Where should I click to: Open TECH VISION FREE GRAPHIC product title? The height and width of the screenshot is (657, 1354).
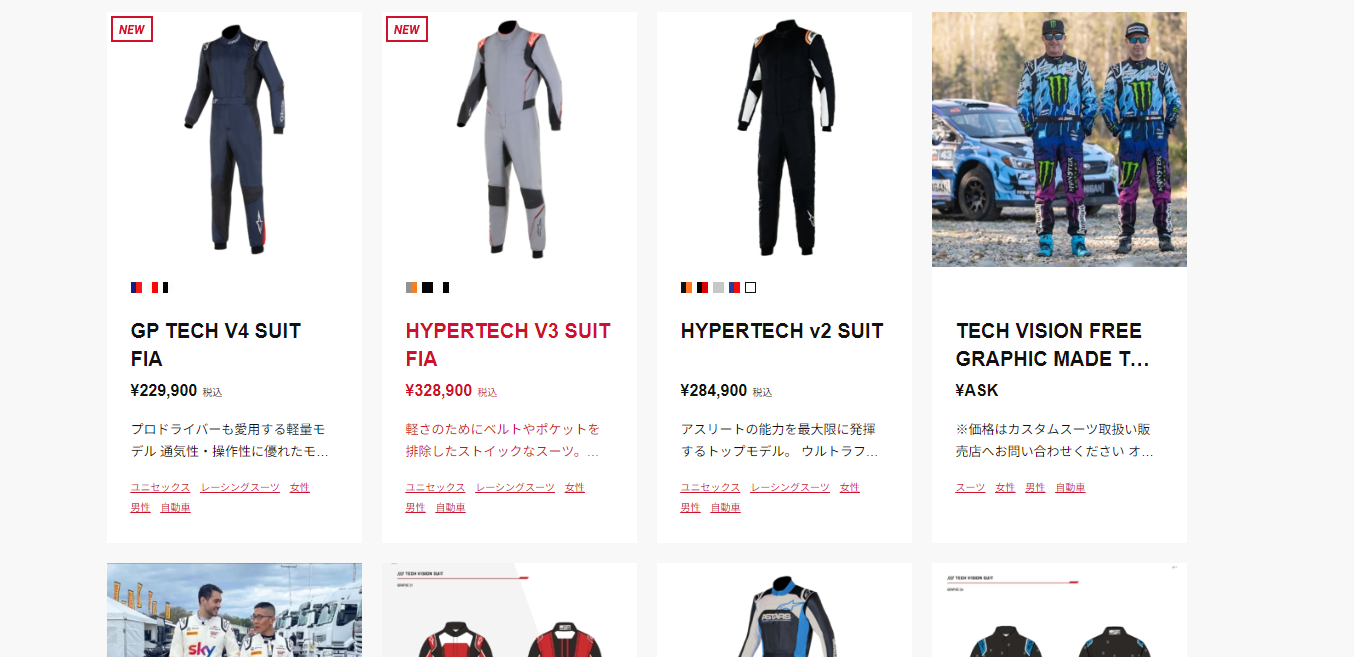coord(1052,344)
